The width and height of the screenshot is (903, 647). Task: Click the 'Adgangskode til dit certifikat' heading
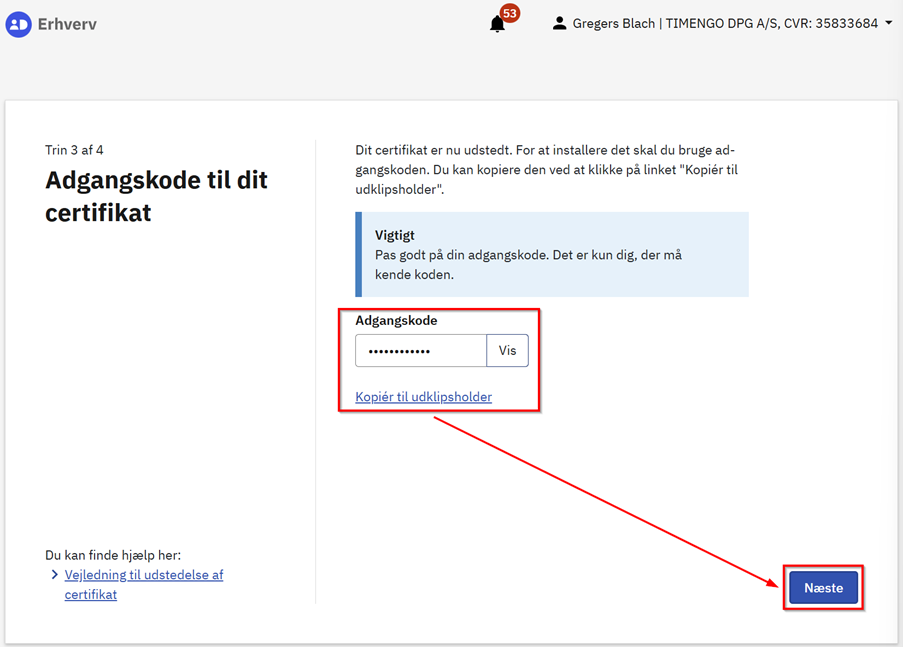[156, 196]
